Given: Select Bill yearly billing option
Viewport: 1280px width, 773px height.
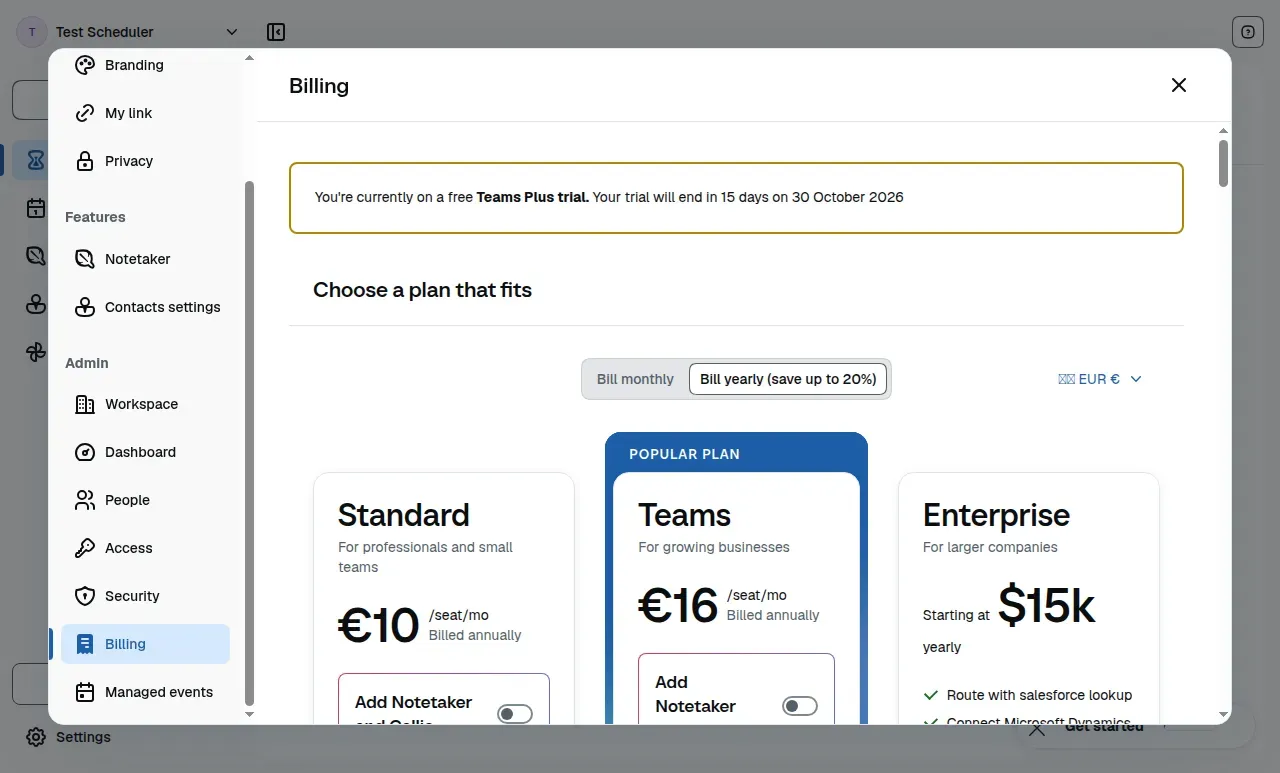Looking at the screenshot, I should coord(788,379).
